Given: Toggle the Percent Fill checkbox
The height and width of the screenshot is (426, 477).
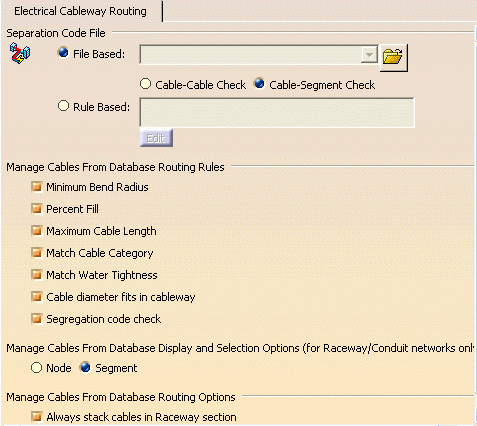Looking at the screenshot, I should click(37, 209).
